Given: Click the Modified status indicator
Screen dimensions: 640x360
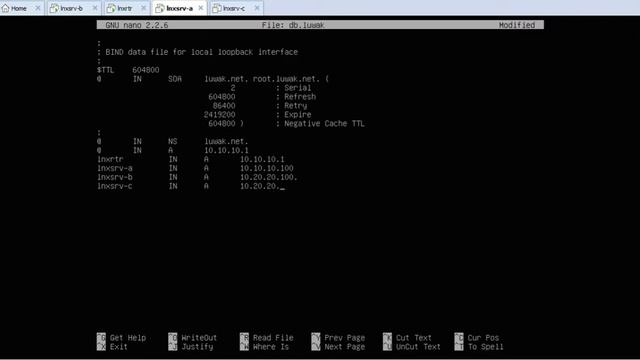Looking at the screenshot, I should pyautogui.click(x=517, y=25).
